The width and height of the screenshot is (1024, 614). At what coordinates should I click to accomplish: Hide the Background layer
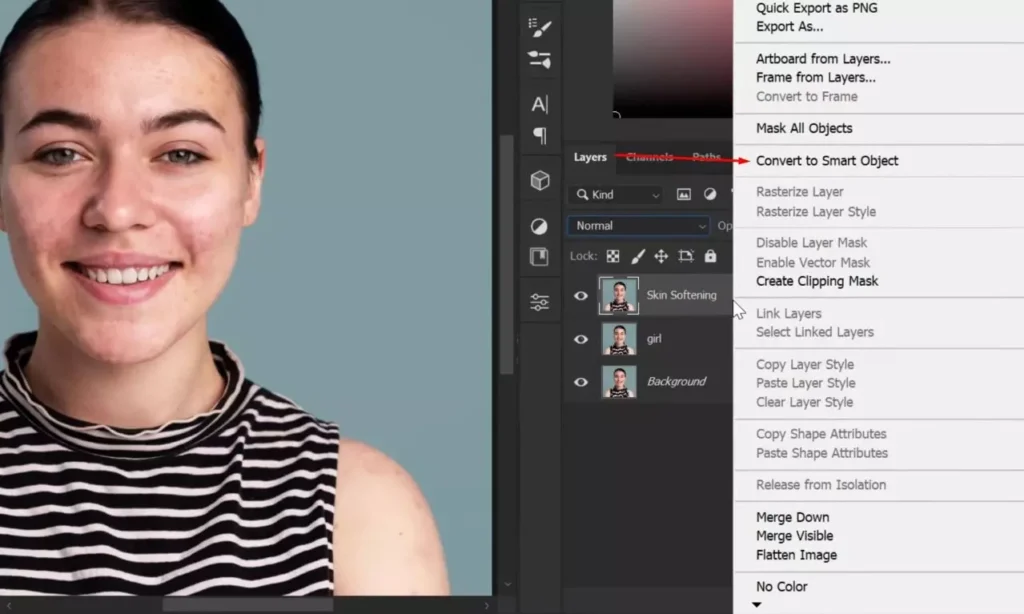coord(581,381)
